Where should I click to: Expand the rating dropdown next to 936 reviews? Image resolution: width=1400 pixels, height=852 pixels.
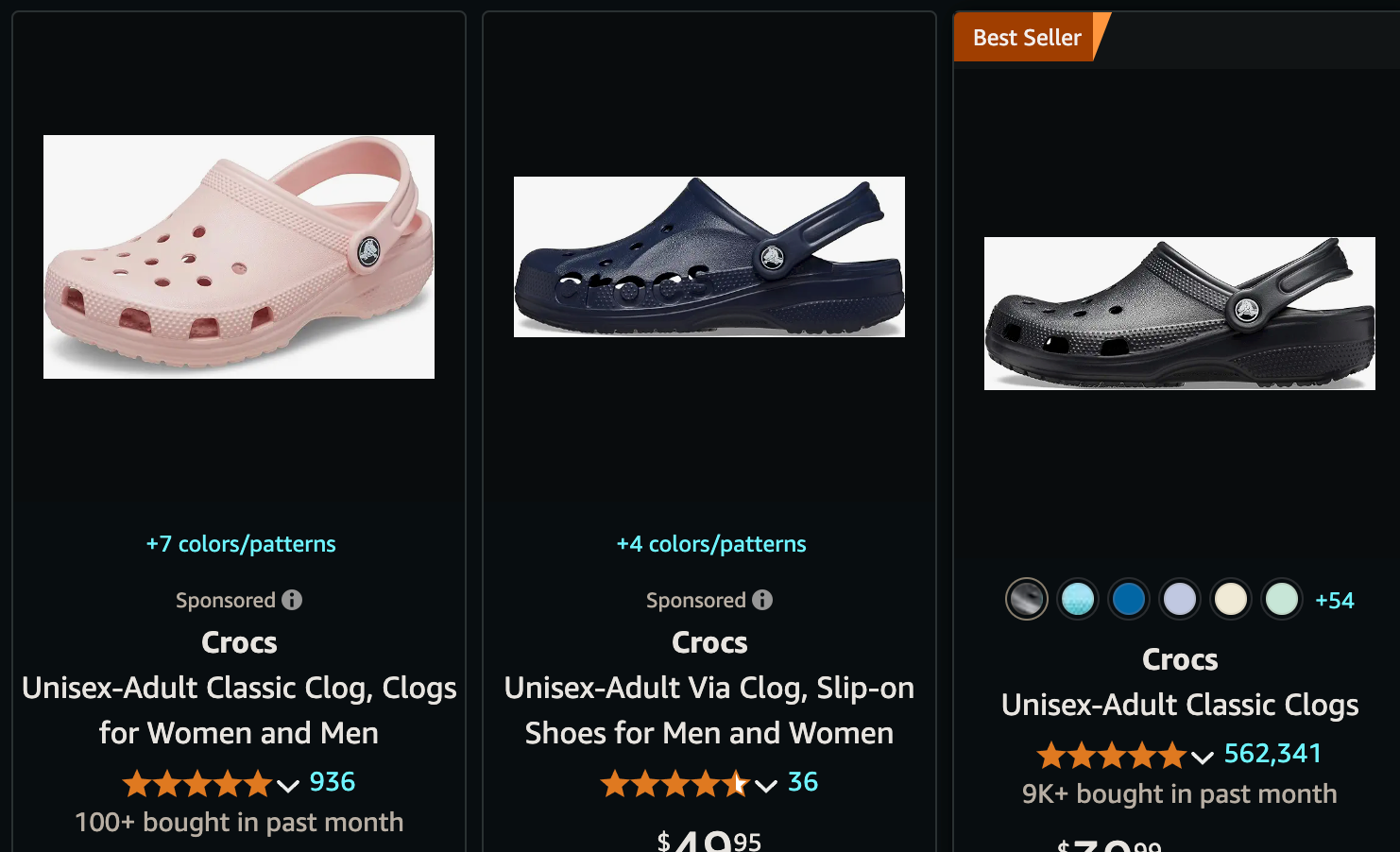[287, 785]
